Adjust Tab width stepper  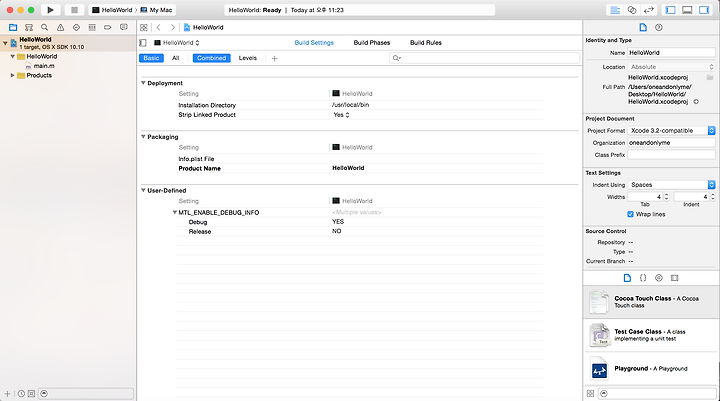click(x=666, y=197)
